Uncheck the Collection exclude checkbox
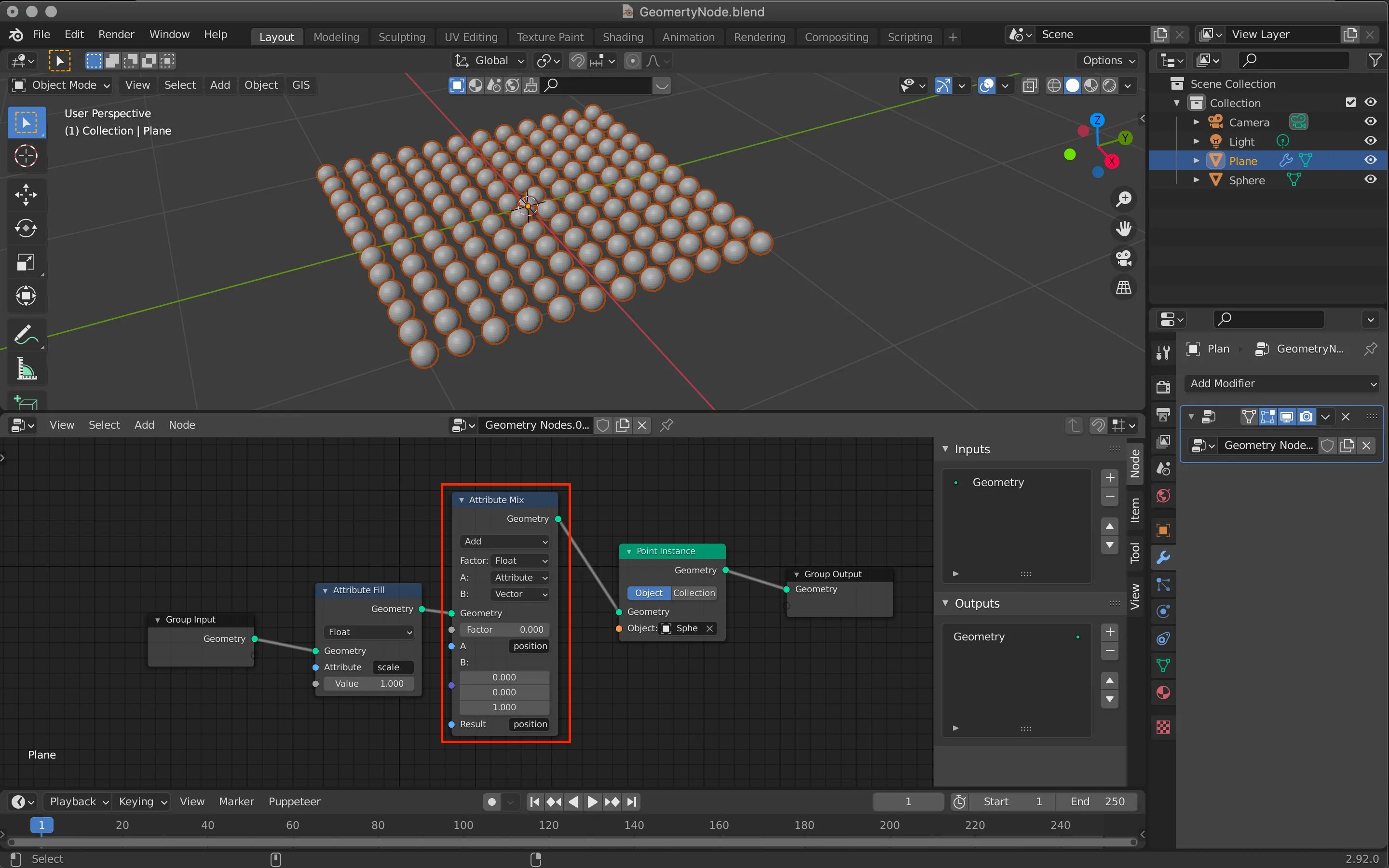The image size is (1389, 868). click(x=1350, y=102)
